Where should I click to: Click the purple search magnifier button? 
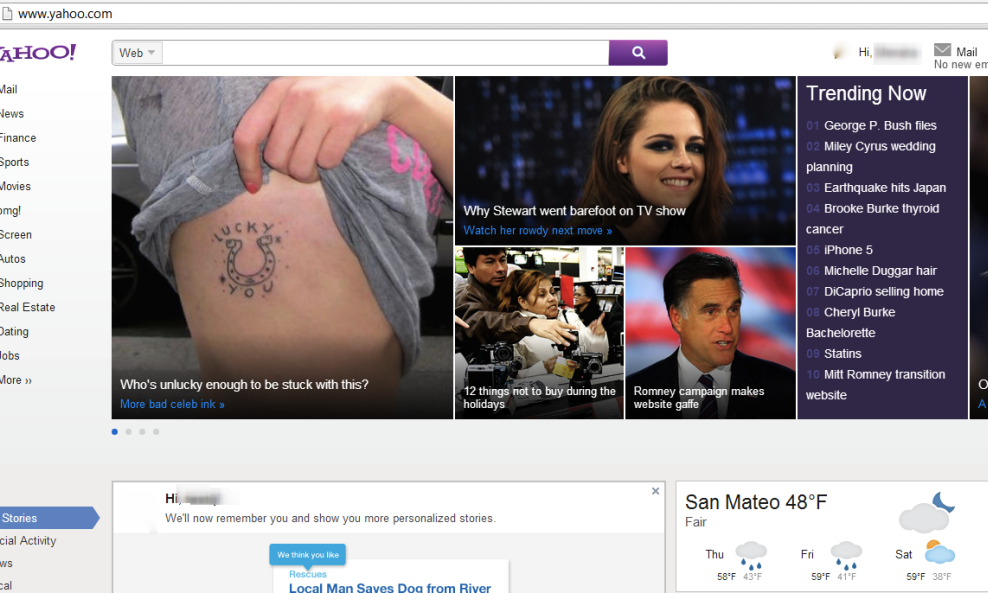tap(638, 53)
